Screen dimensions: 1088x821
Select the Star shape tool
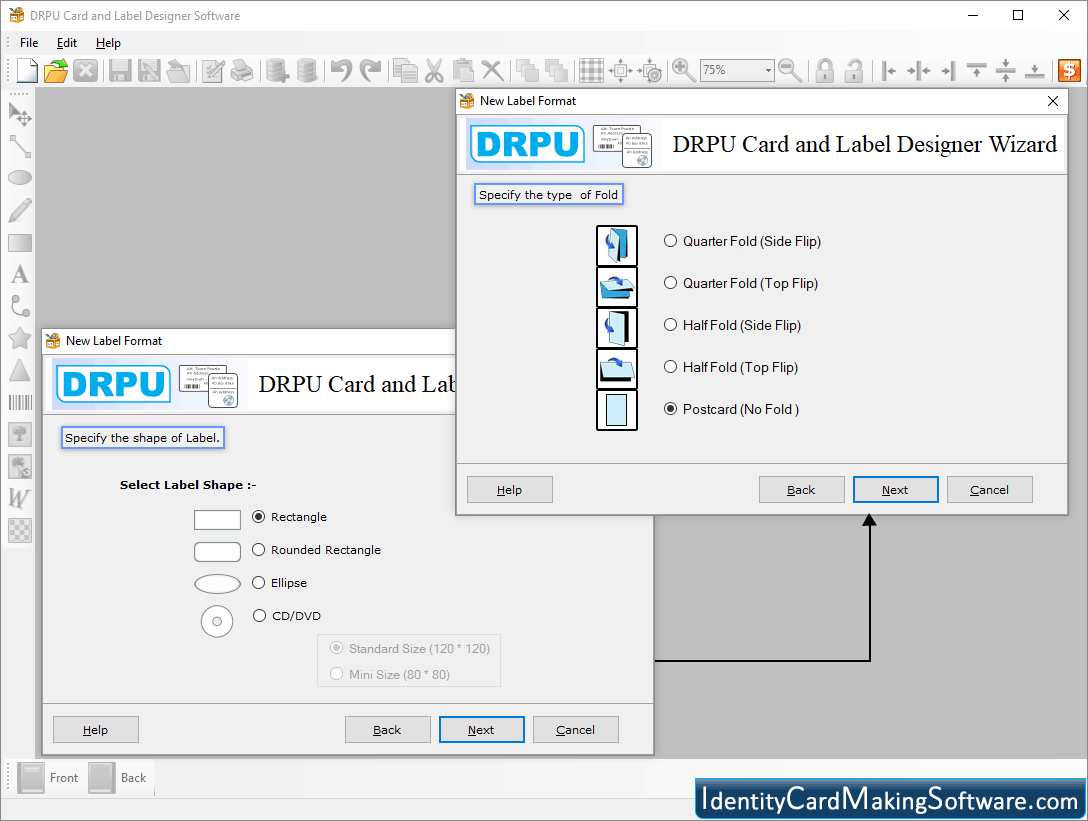pyautogui.click(x=20, y=339)
